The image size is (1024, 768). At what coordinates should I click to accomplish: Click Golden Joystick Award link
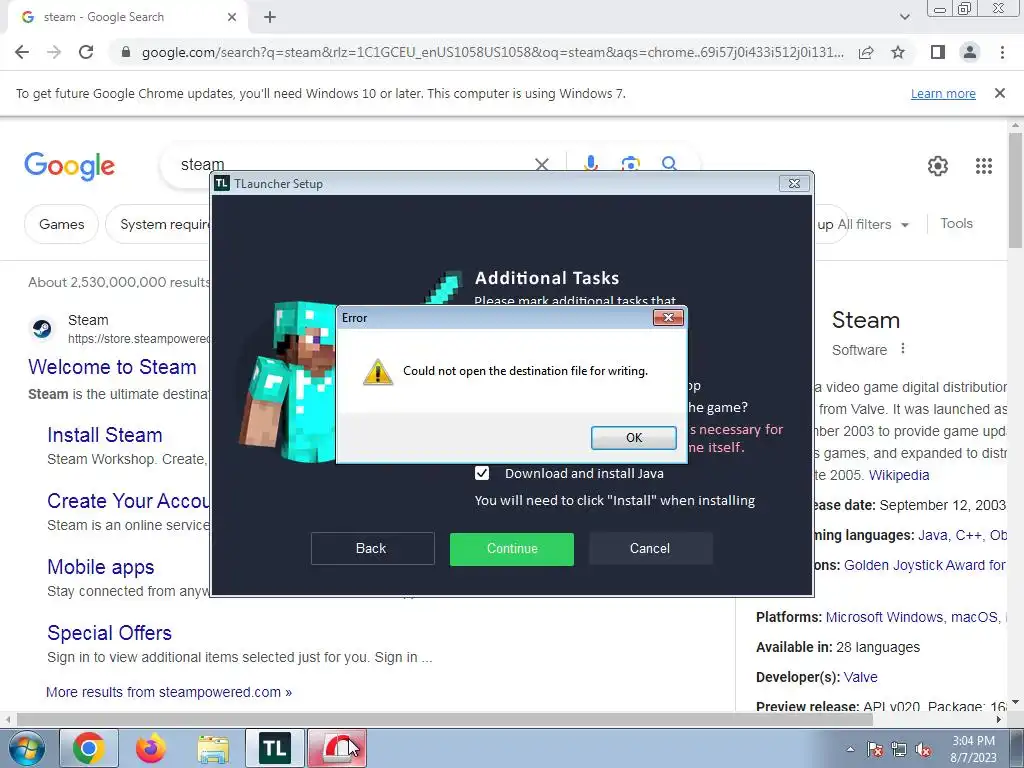(924, 566)
